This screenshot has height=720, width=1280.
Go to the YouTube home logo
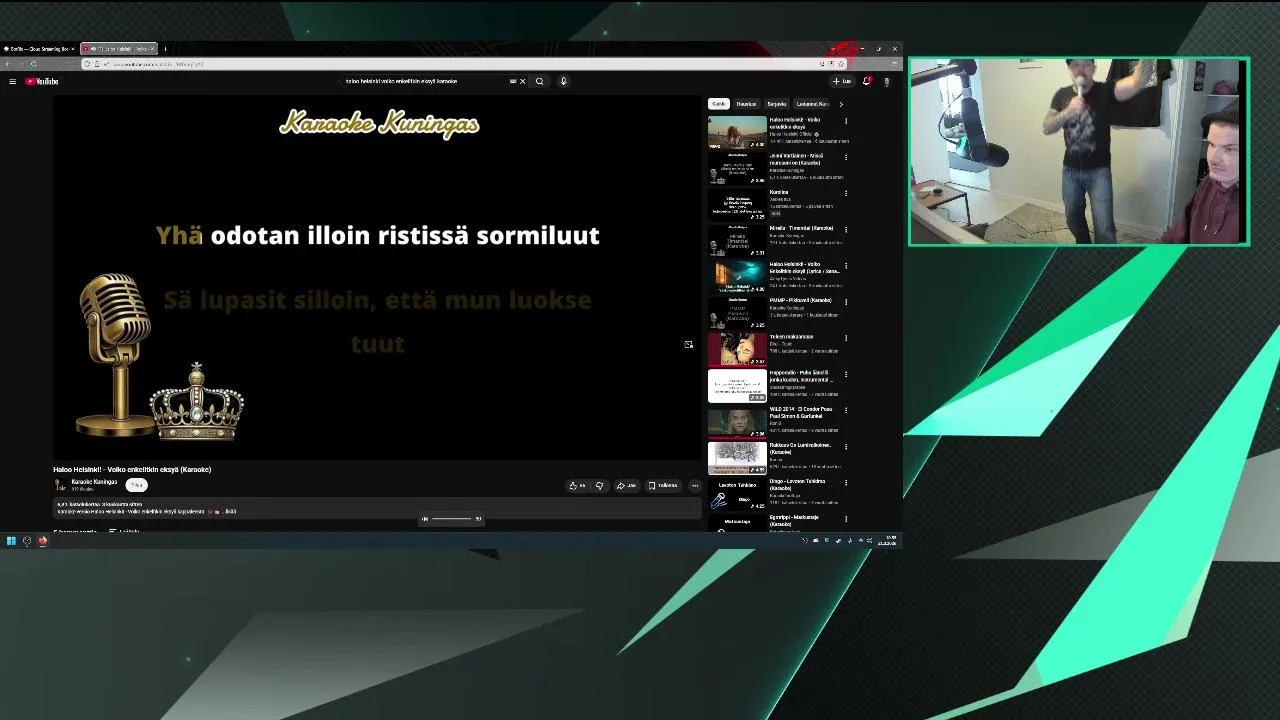click(x=42, y=81)
